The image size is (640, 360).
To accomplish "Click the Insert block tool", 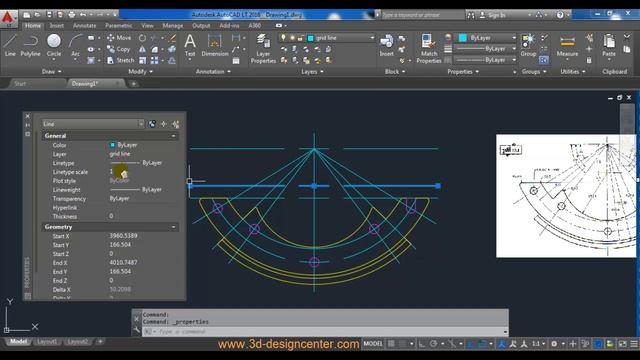I will pos(386,45).
